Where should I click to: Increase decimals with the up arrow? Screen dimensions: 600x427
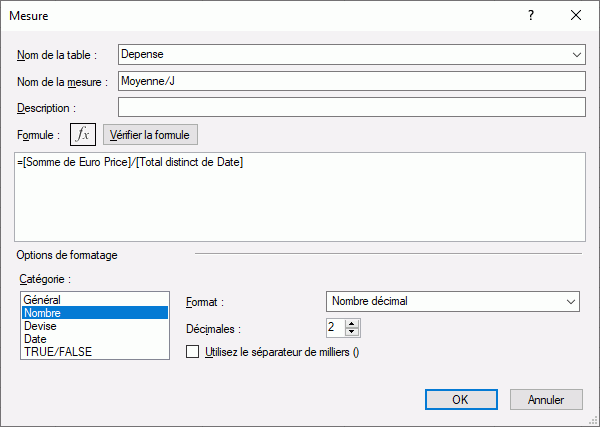[351, 322]
